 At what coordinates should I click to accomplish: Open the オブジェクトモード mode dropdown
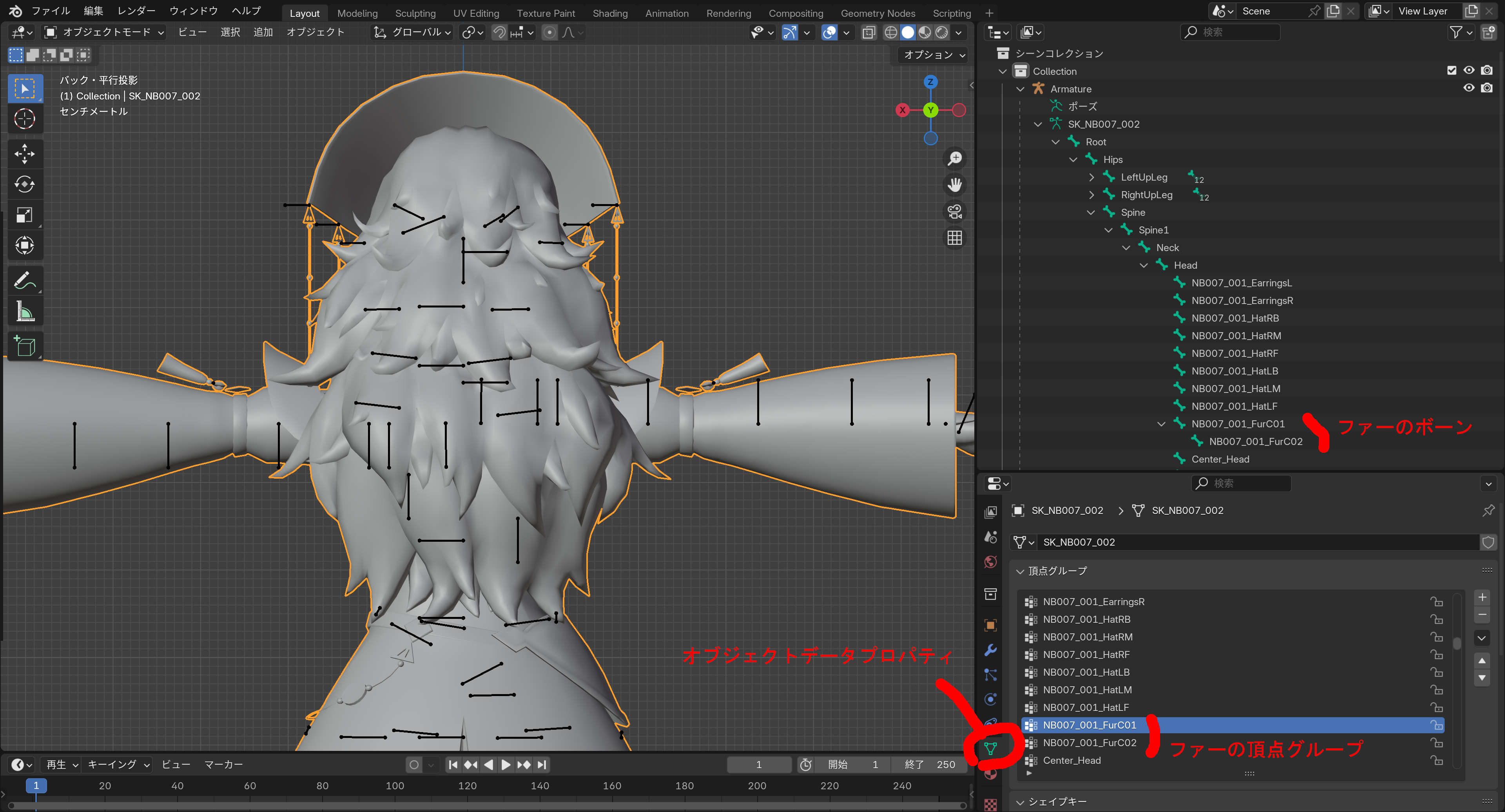click(x=105, y=33)
